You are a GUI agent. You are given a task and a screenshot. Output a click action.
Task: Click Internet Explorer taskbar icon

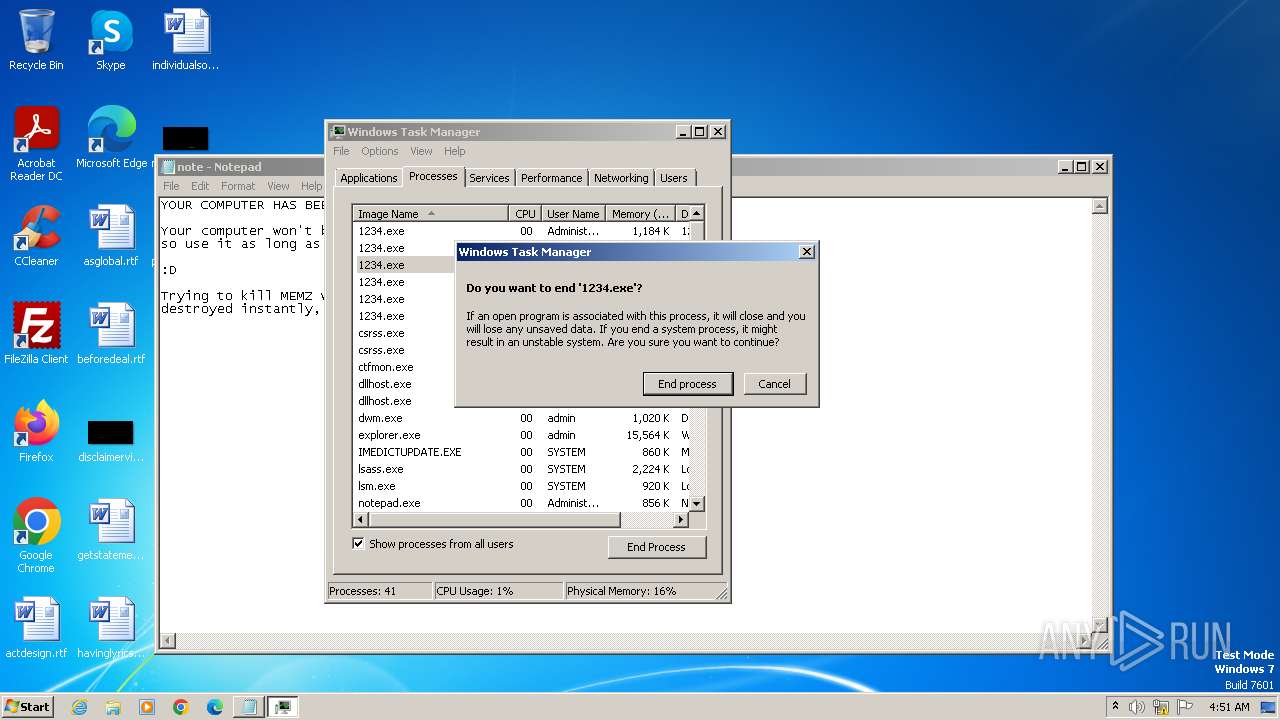point(79,707)
